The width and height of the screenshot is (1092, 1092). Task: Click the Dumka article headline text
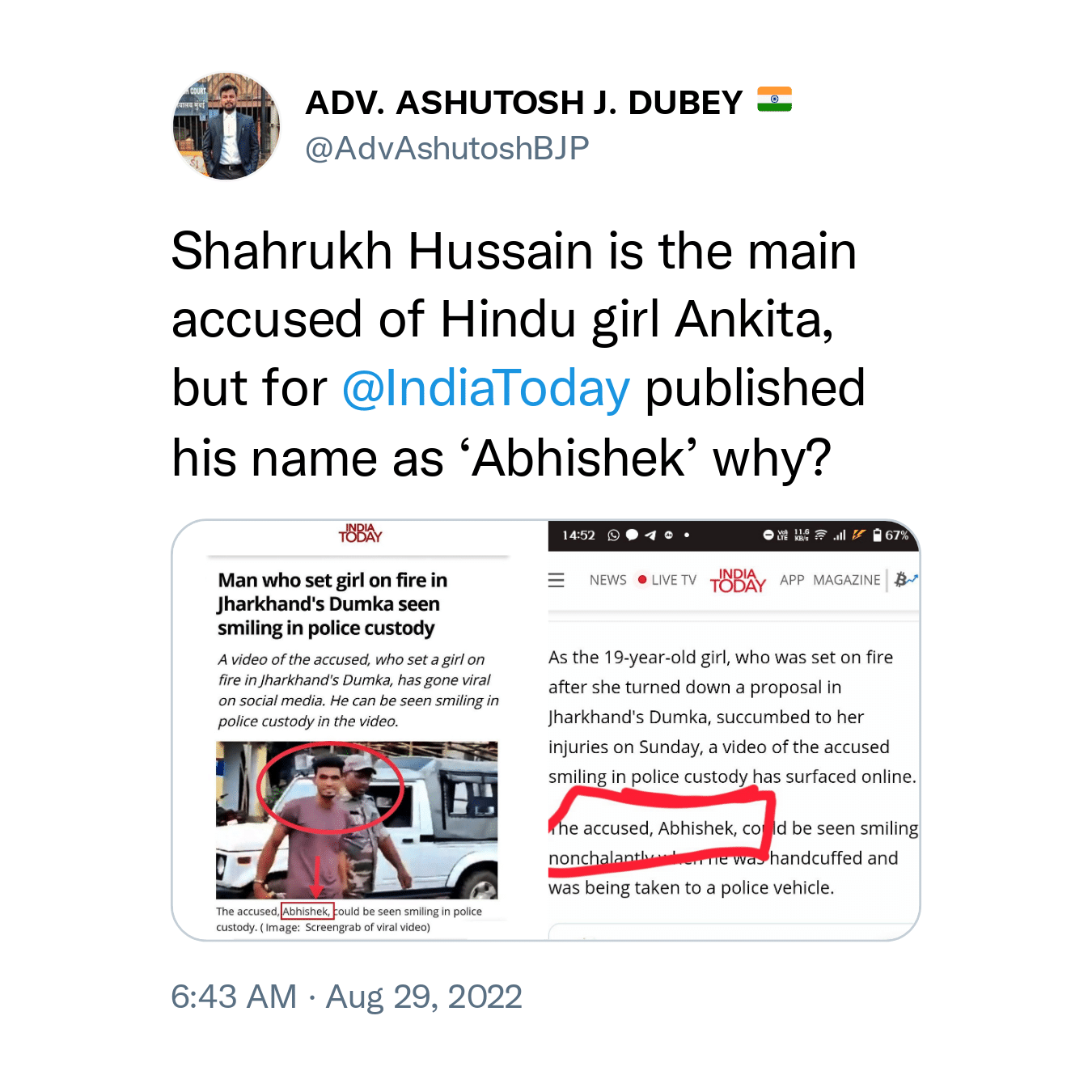tap(332, 604)
